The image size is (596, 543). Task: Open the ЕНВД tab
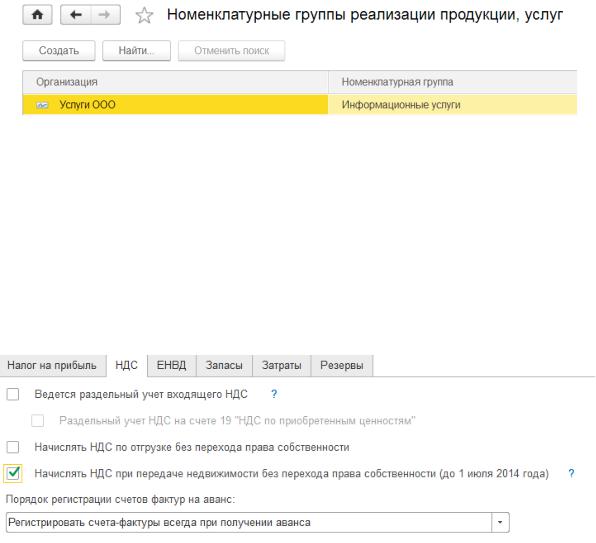point(171,366)
